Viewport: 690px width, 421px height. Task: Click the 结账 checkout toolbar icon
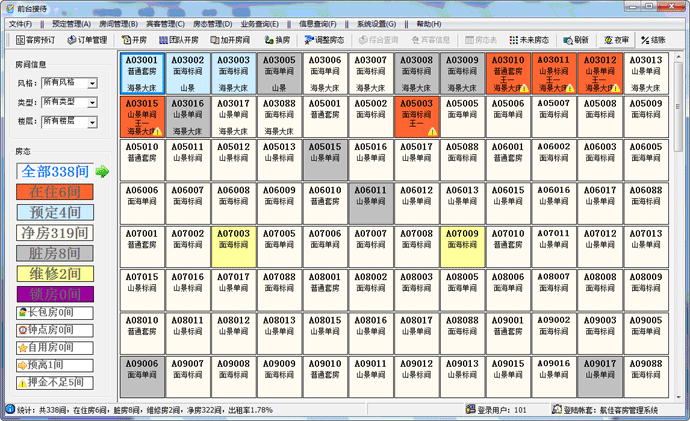[656, 40]
